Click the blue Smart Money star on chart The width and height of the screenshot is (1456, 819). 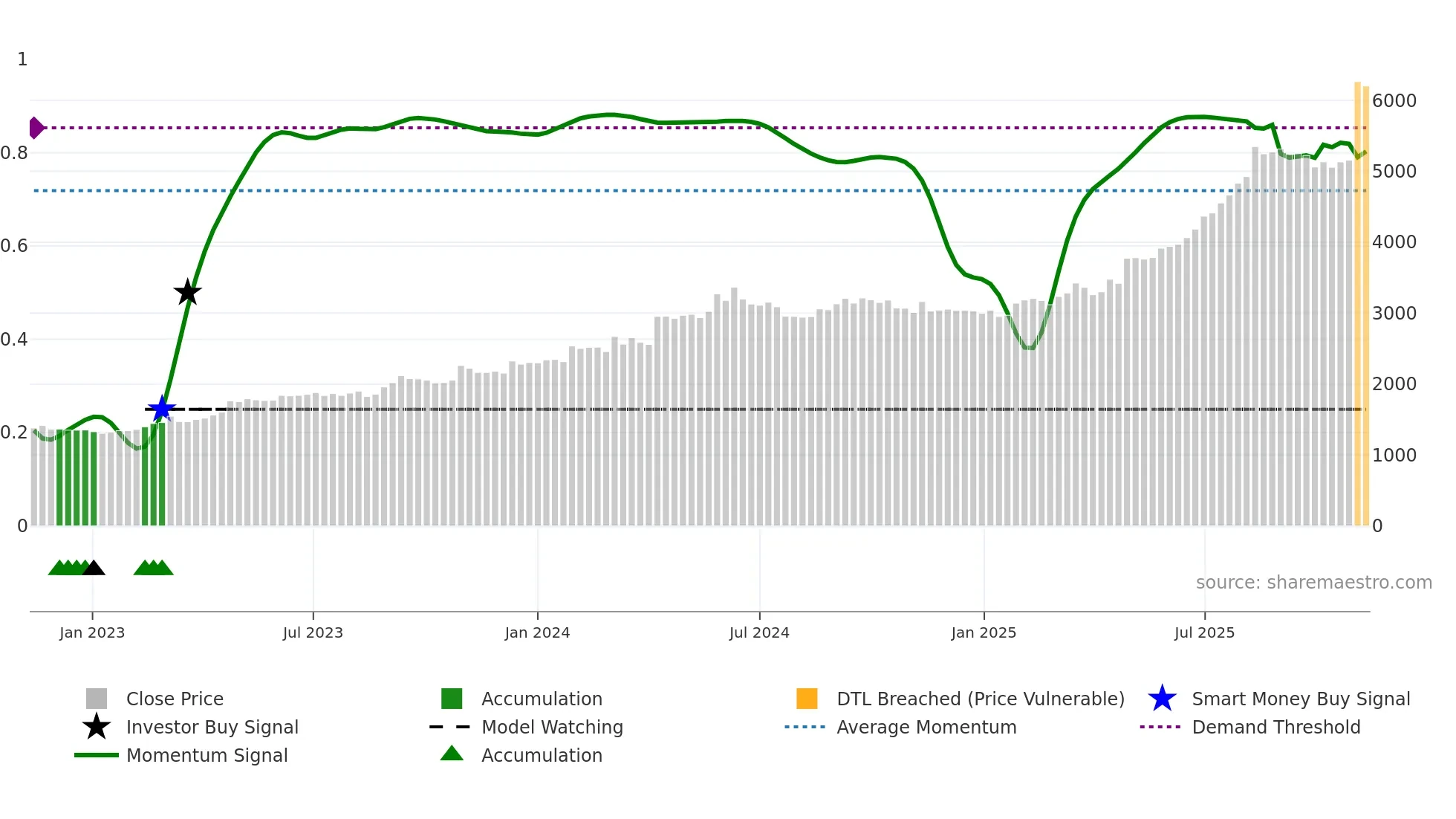[161, 409]
